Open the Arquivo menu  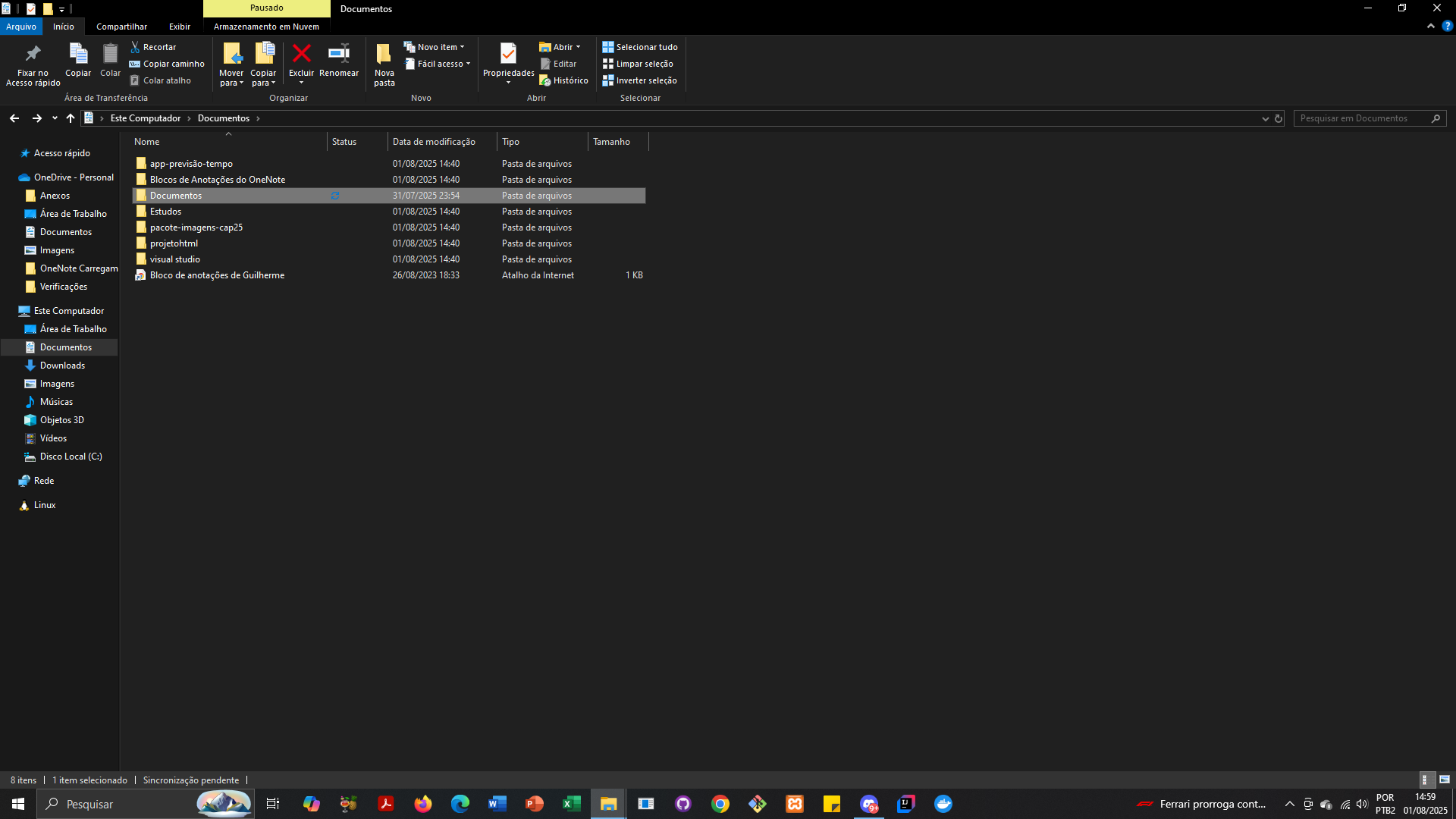pos(21,27)
